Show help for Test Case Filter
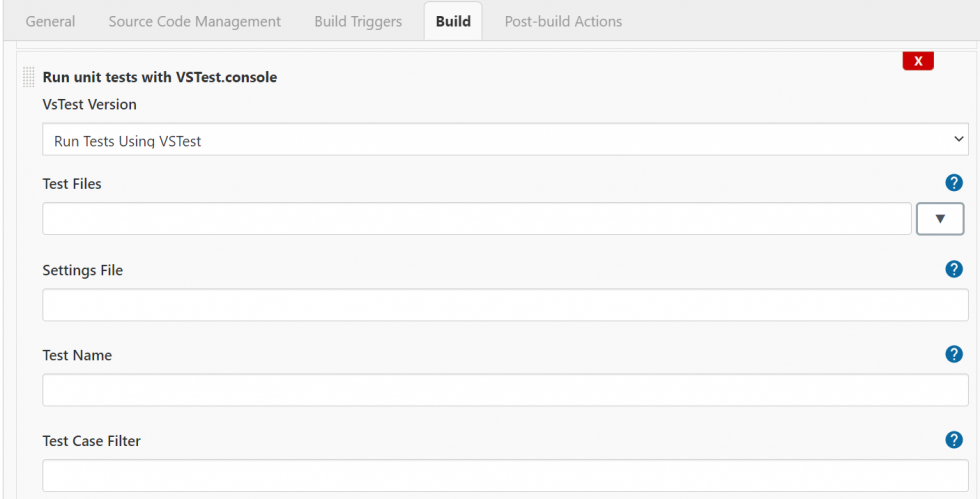This screenshot has width=980, height=499. (954, 440)
